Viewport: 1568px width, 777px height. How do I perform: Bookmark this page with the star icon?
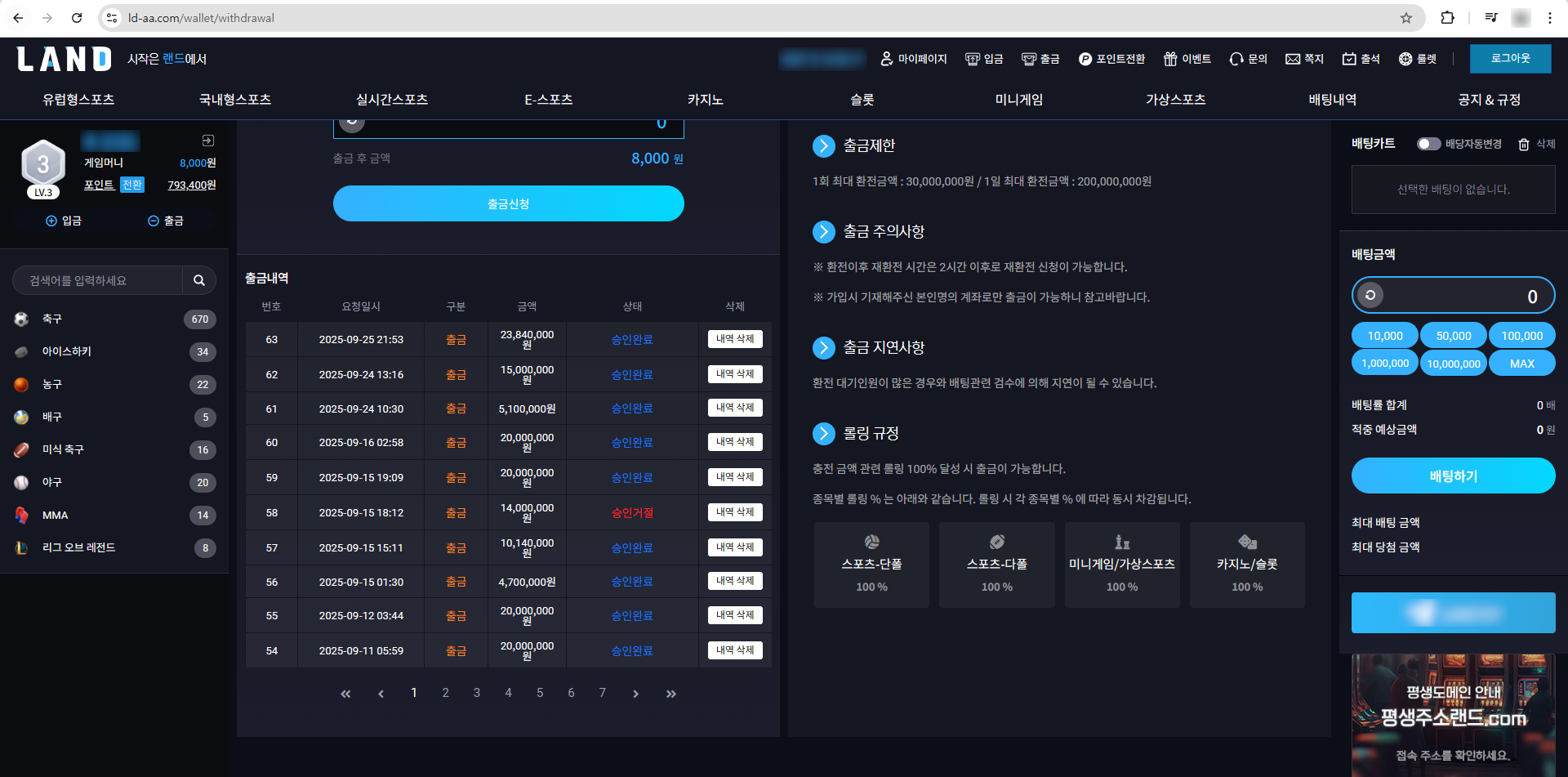pyautogui.click(x=1406, y=18)
